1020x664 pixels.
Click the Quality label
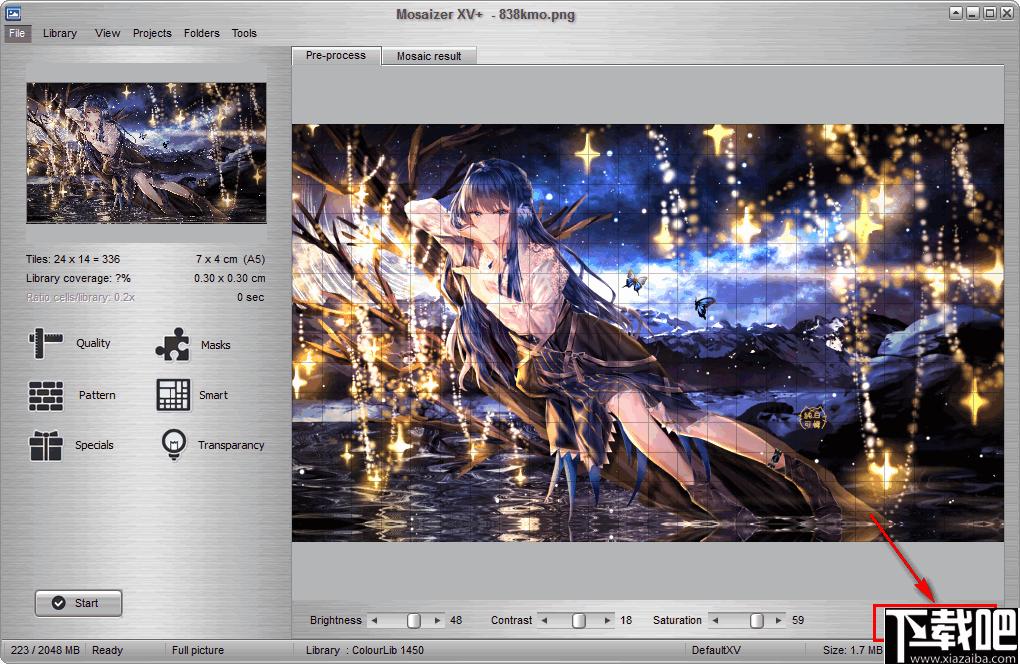click(x=93, y=343)
